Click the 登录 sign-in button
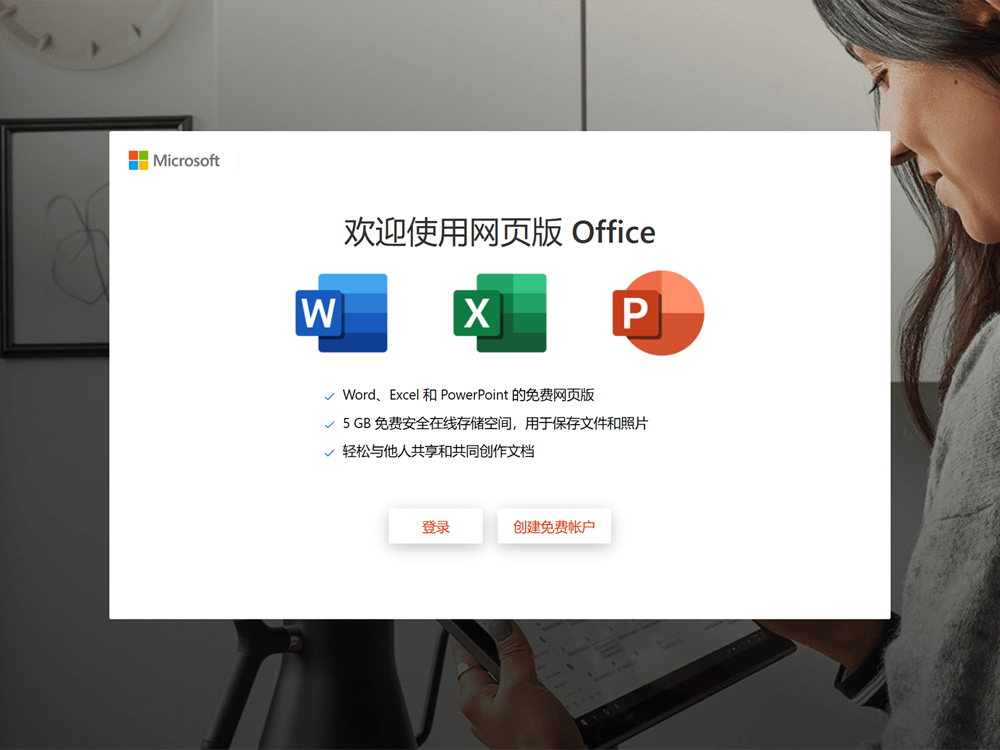This screenshot has width=1000, height=750. tap(436, 526)
